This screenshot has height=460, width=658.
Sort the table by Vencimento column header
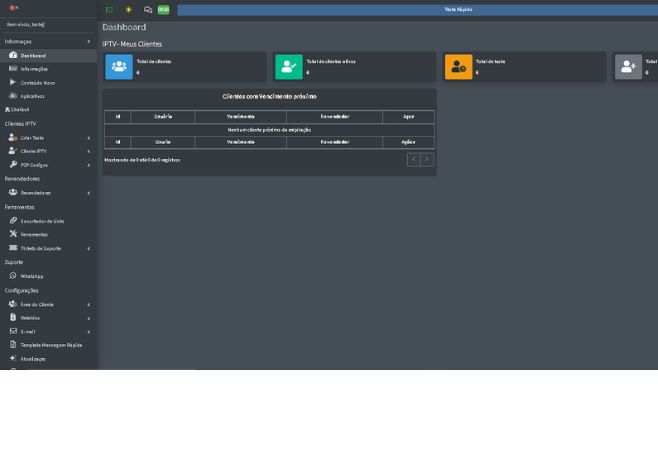point(240,117)
